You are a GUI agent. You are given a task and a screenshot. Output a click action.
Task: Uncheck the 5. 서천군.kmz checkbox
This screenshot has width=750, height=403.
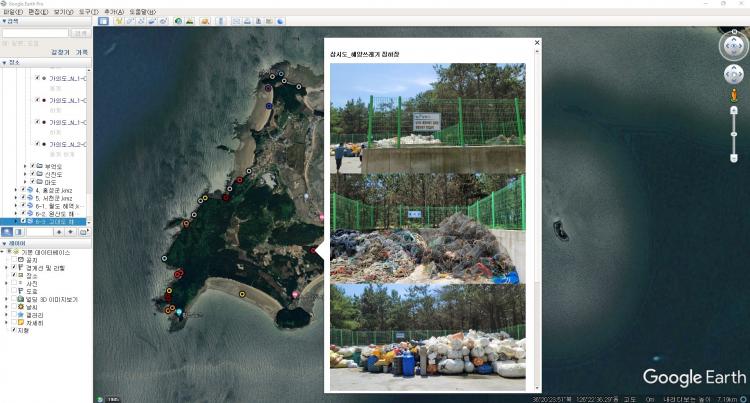pos(23,197)
